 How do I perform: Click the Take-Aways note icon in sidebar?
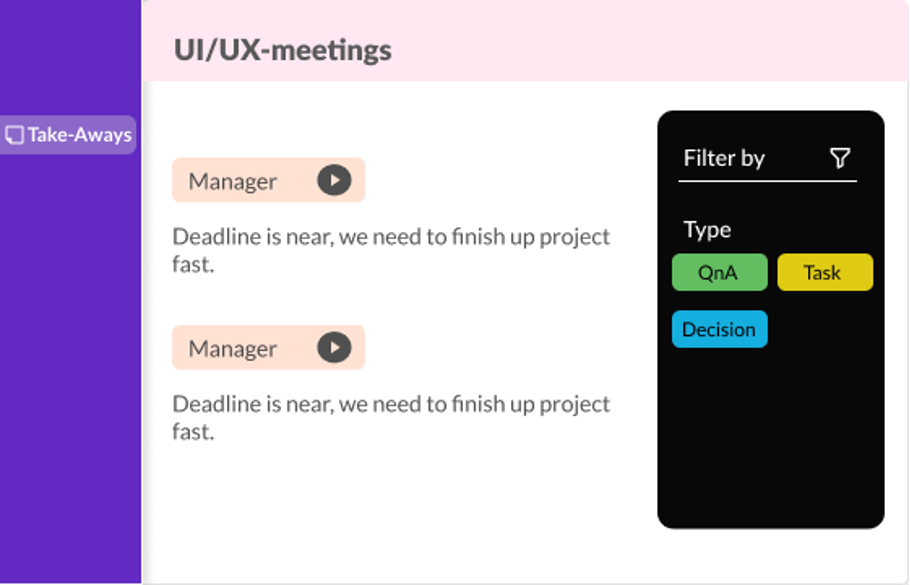tap(15, 135)
